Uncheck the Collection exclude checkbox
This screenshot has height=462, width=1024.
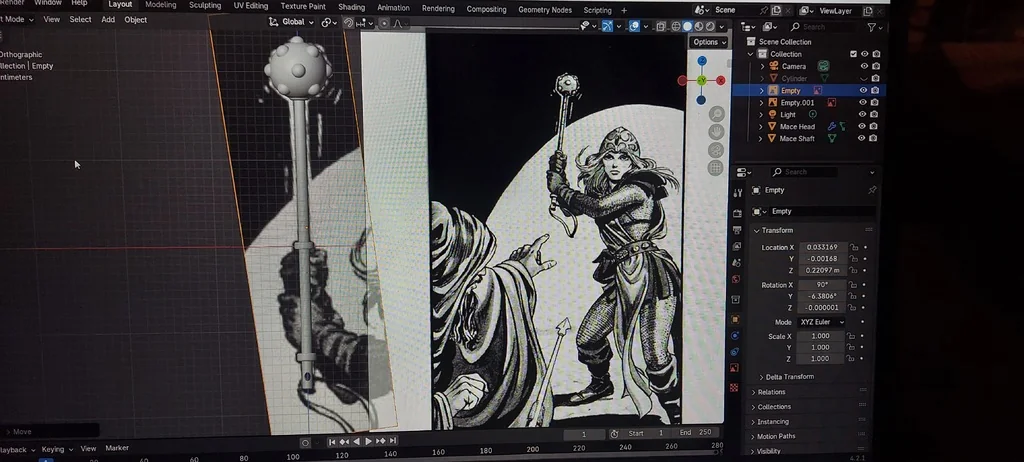click(x=853, y=54)
